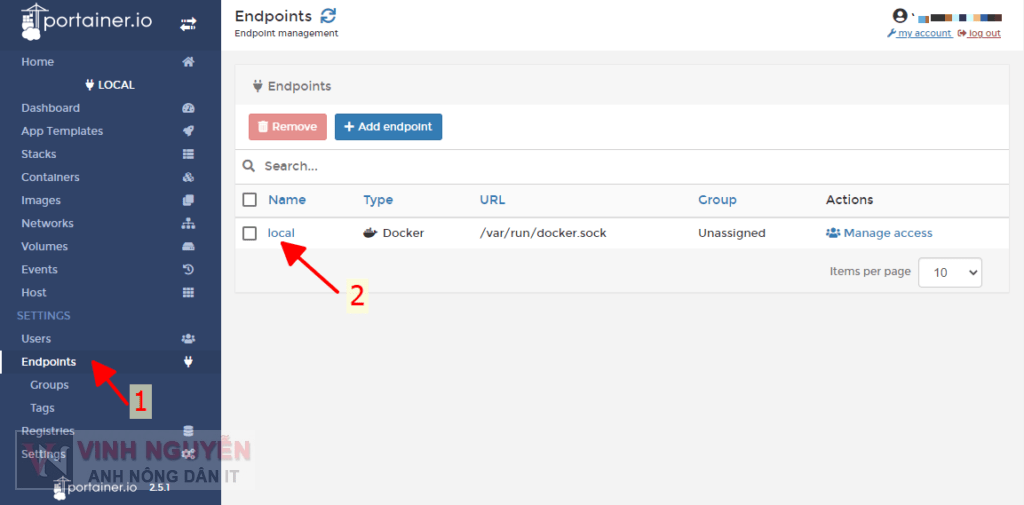1024x505 pixels.
Task: Click into the endpoint Search field
Action: (600, 166)
